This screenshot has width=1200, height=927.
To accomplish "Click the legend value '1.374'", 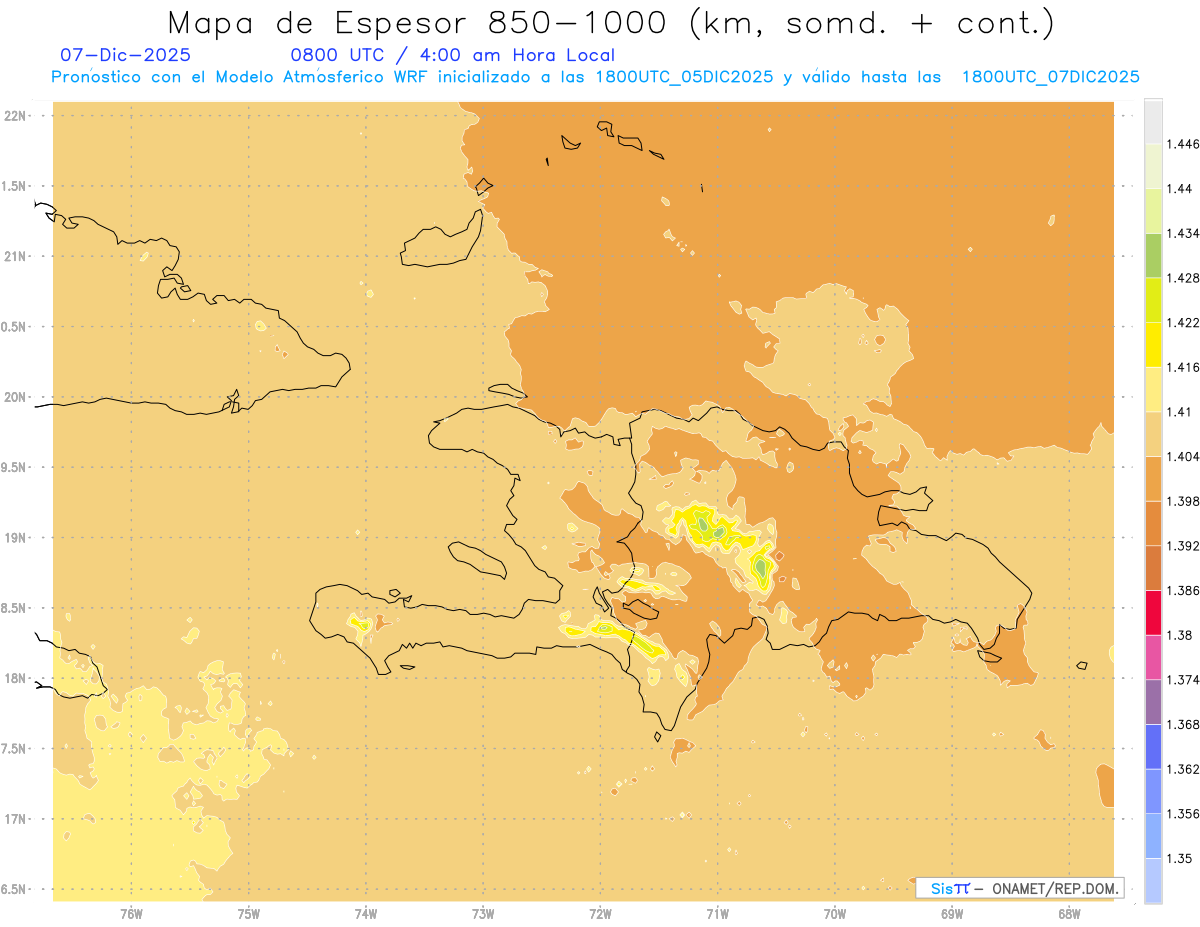I will [x=1184, y=680].
